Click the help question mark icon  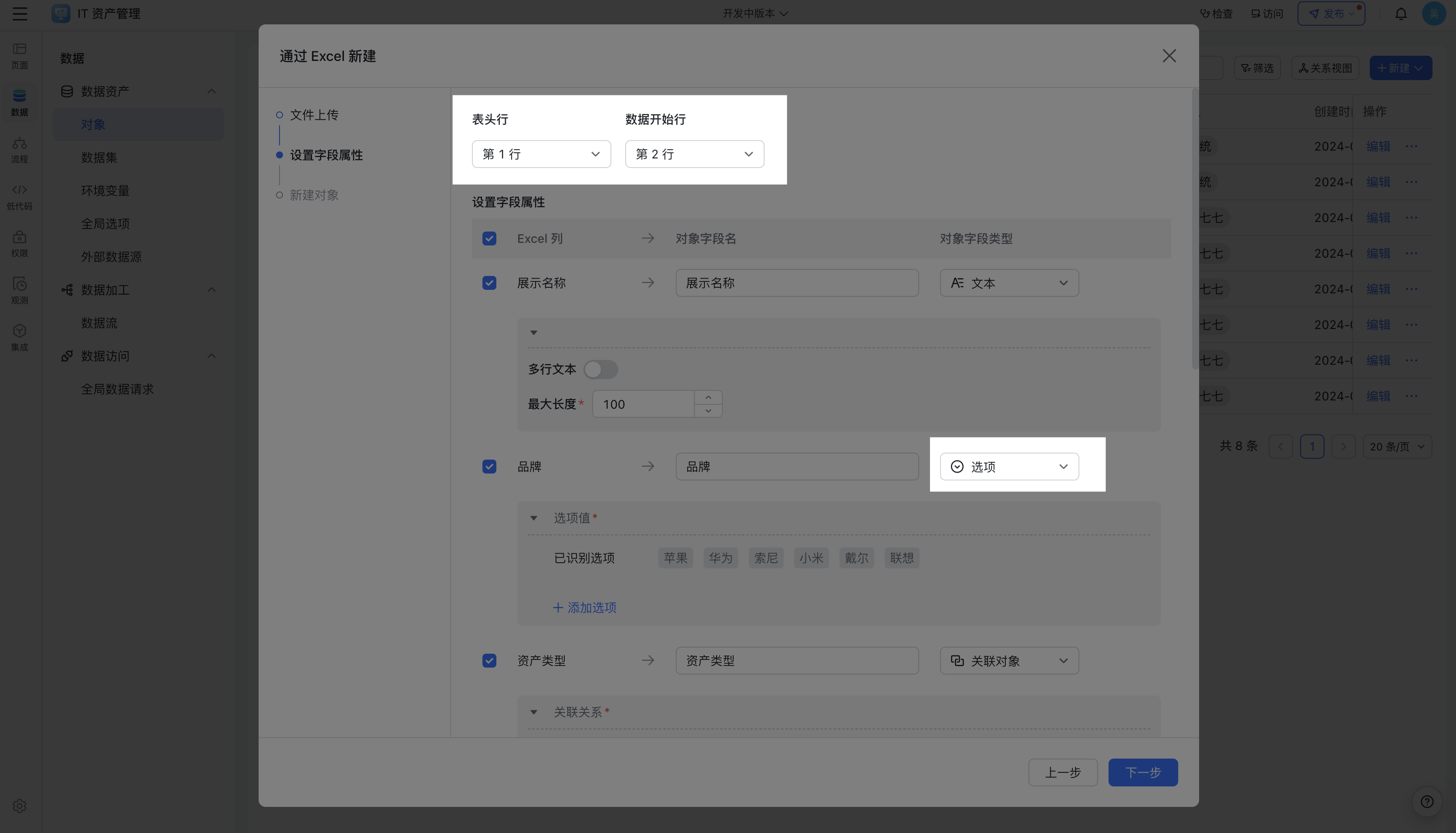click(x=1427, y=801)
